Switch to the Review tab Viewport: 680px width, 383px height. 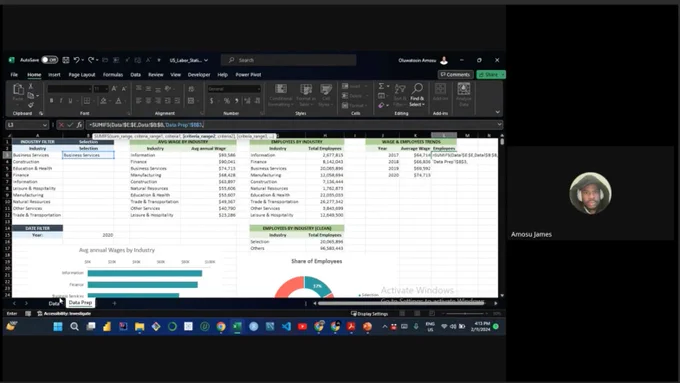[156, 75]
